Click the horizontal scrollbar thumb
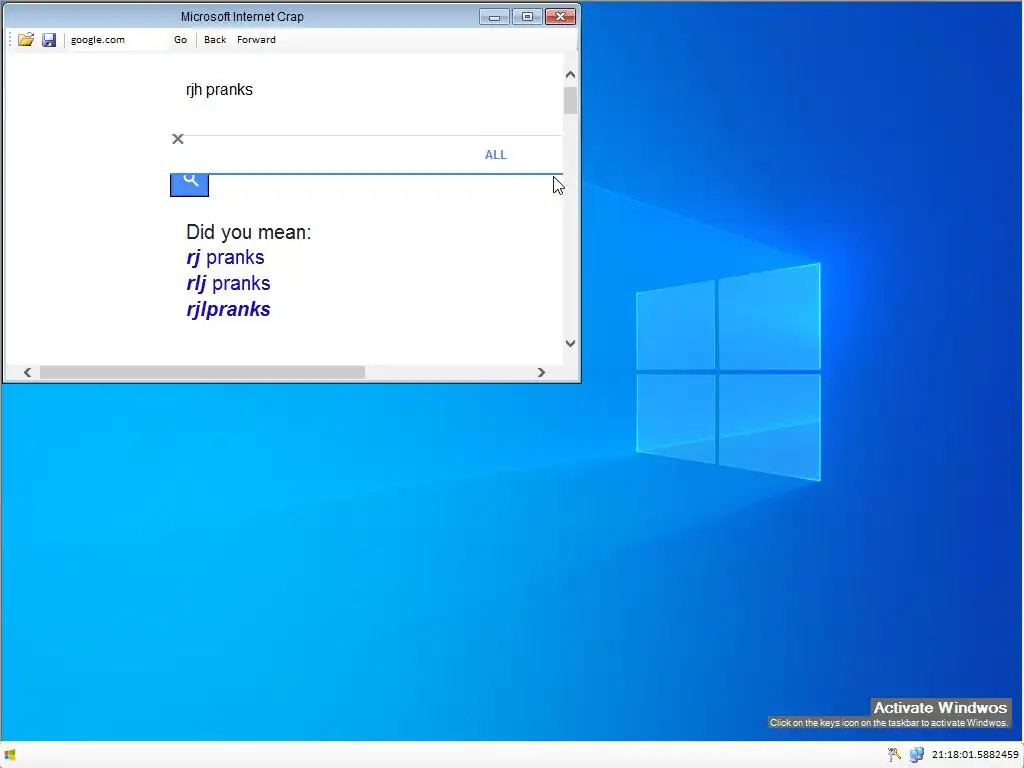Viewport: 1024px width, 768px height. point(202,372)
